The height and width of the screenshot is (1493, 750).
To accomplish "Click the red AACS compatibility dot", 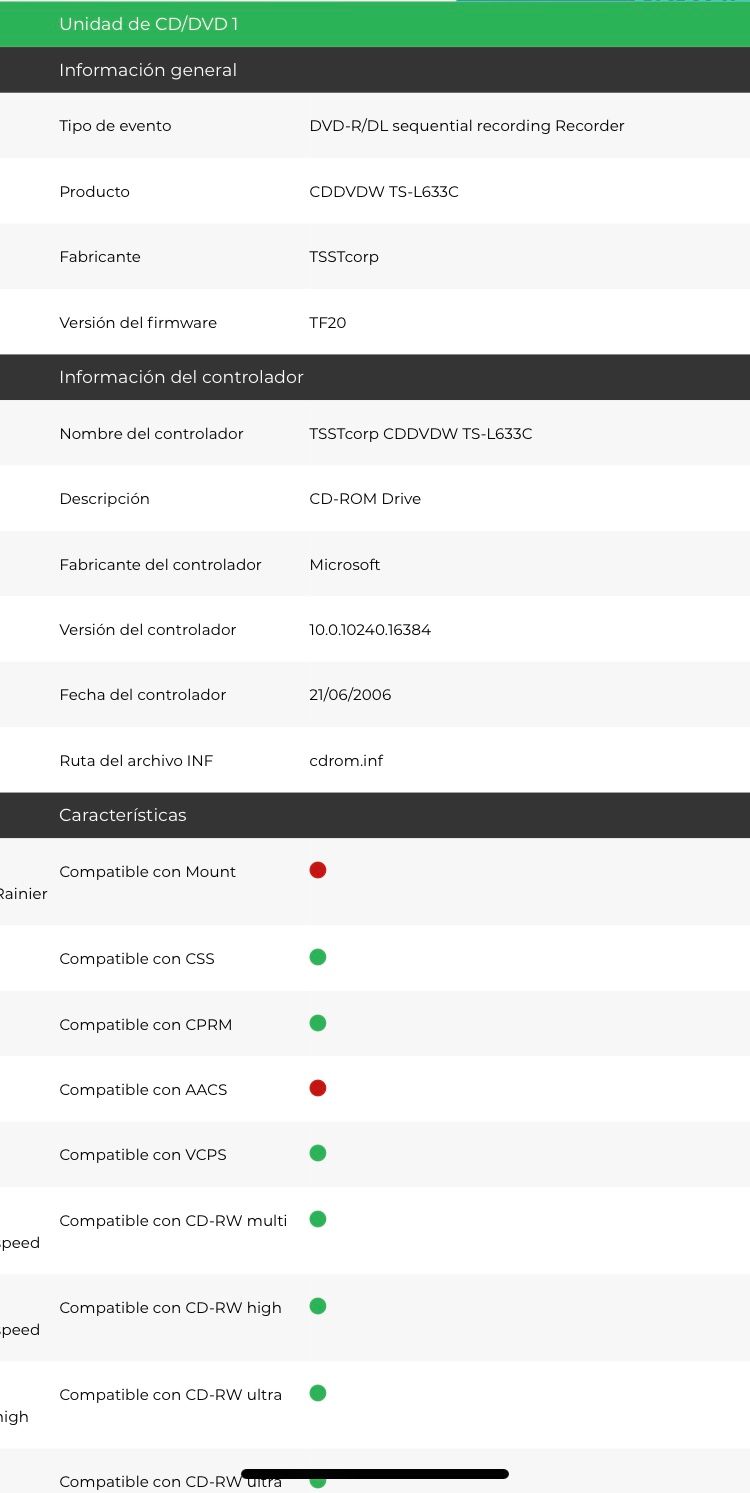I will click(318, 1088).
